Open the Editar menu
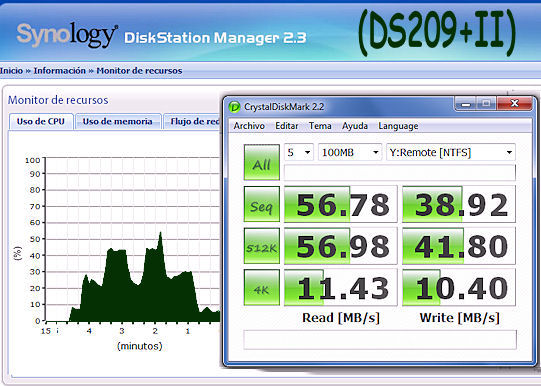The height and width of the screenshot is (386, 541). (x=287, y=126)
